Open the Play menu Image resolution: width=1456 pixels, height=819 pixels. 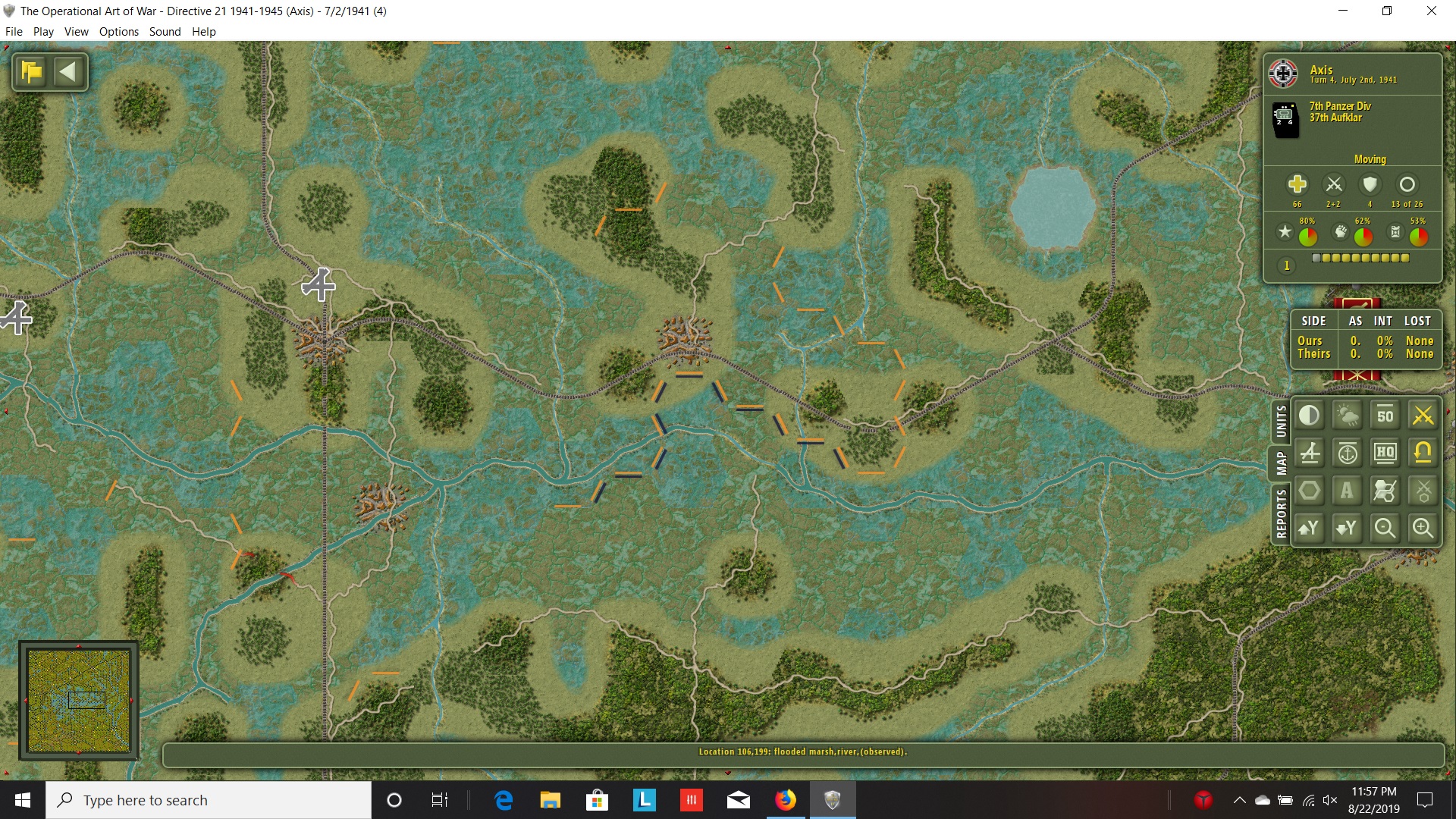pos(43,31)
